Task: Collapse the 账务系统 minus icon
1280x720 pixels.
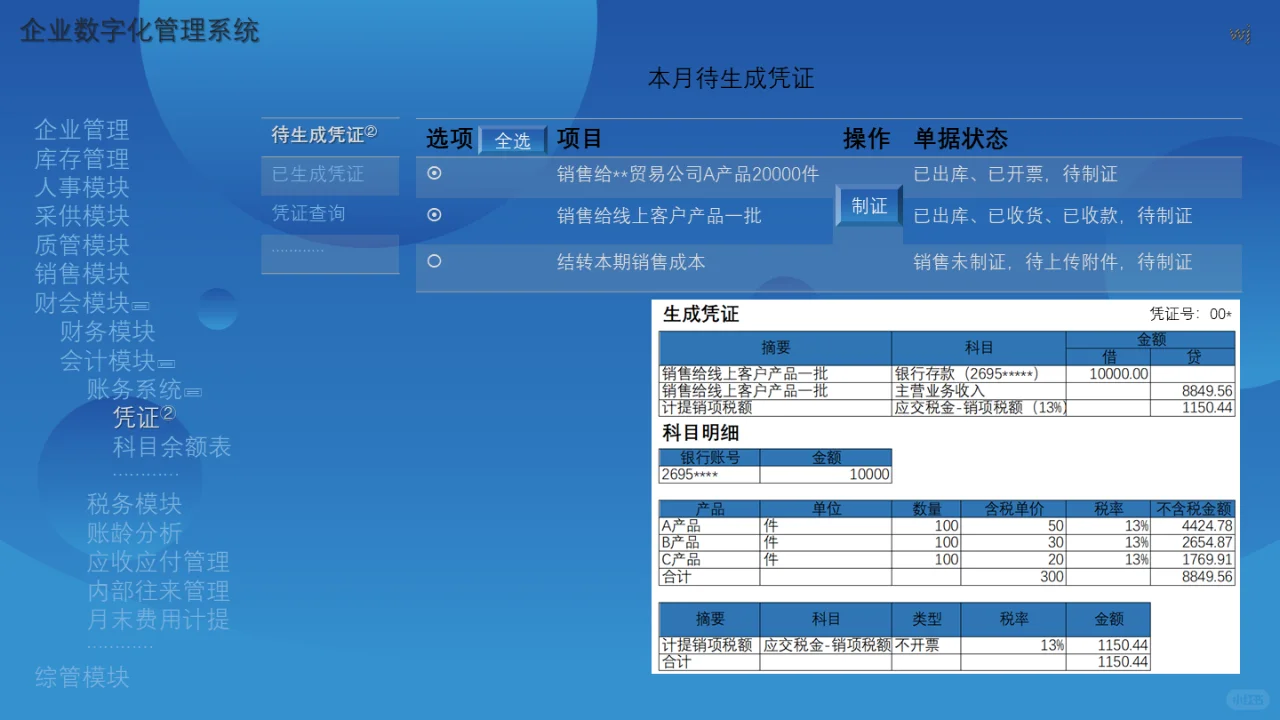Action: click(x=193, y=393)
